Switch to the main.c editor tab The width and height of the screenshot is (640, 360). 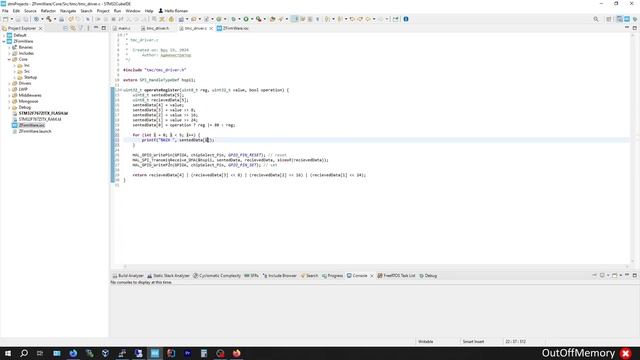(122, 29)
